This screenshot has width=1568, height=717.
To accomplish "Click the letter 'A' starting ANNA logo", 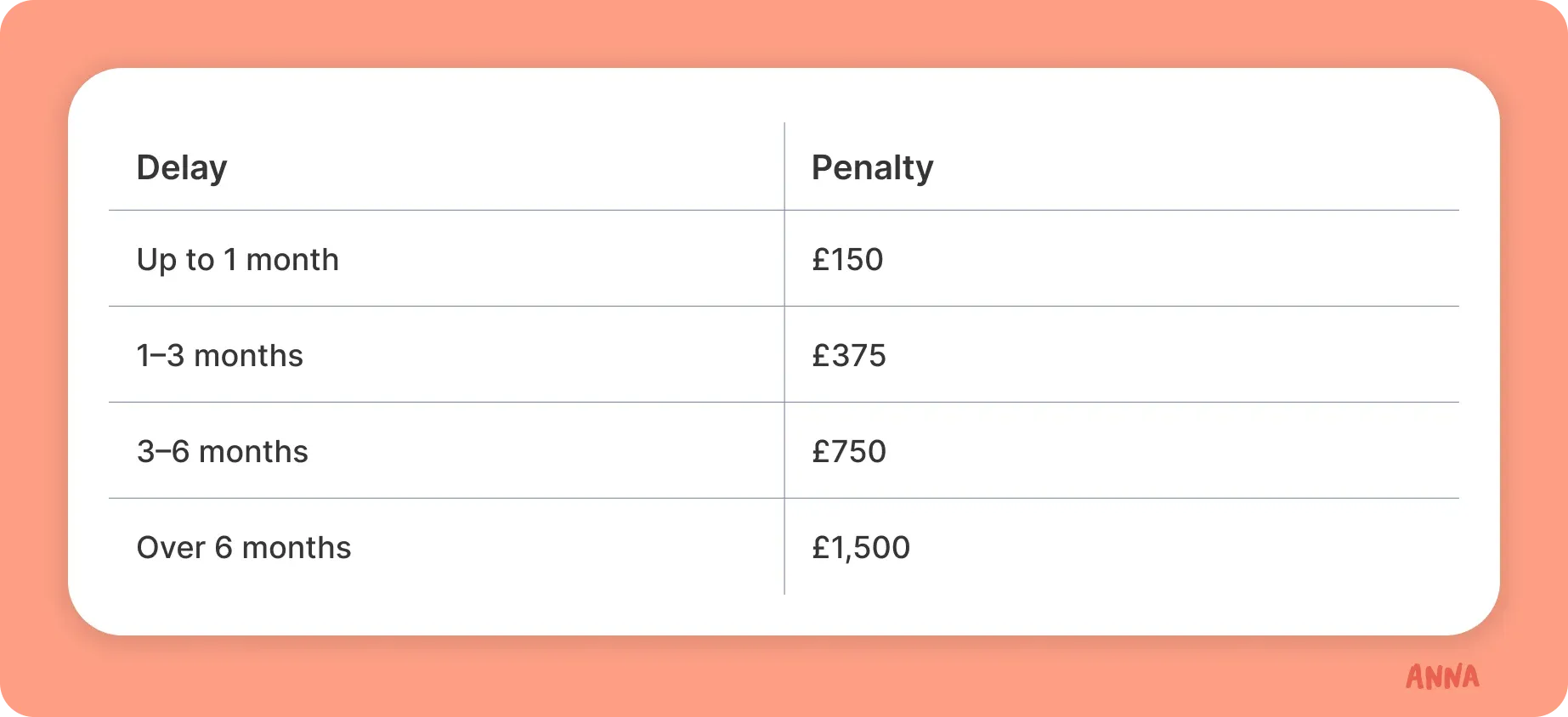I will tap(1414, 677).
